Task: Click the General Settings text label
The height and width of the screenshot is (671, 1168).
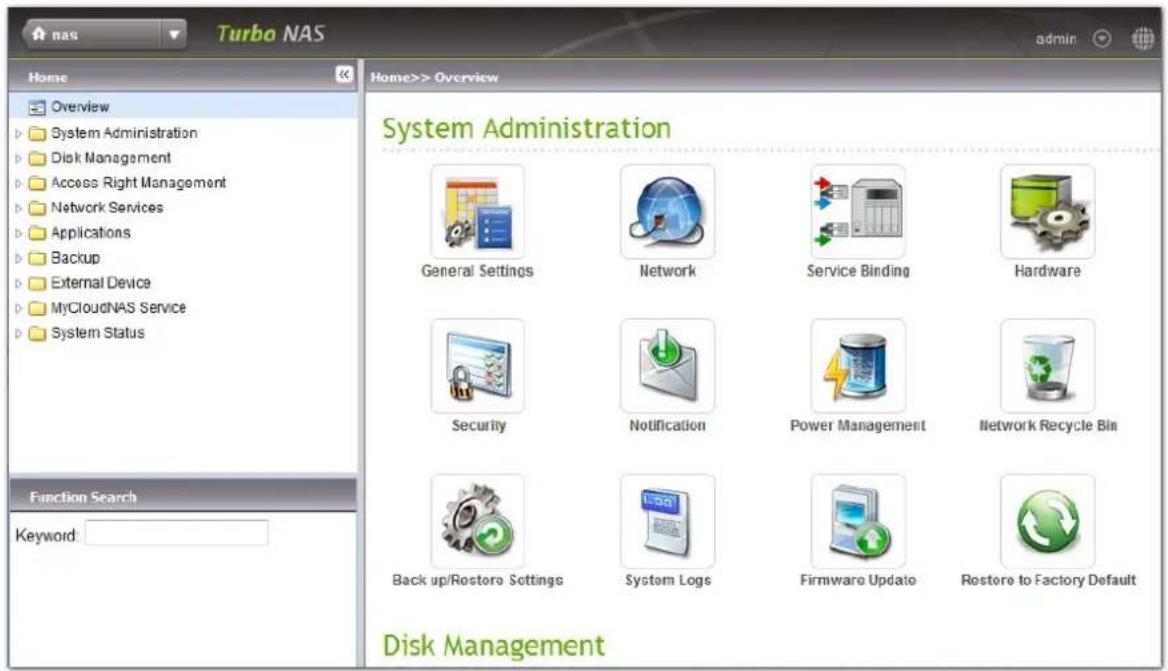Action: coord(477,271)
